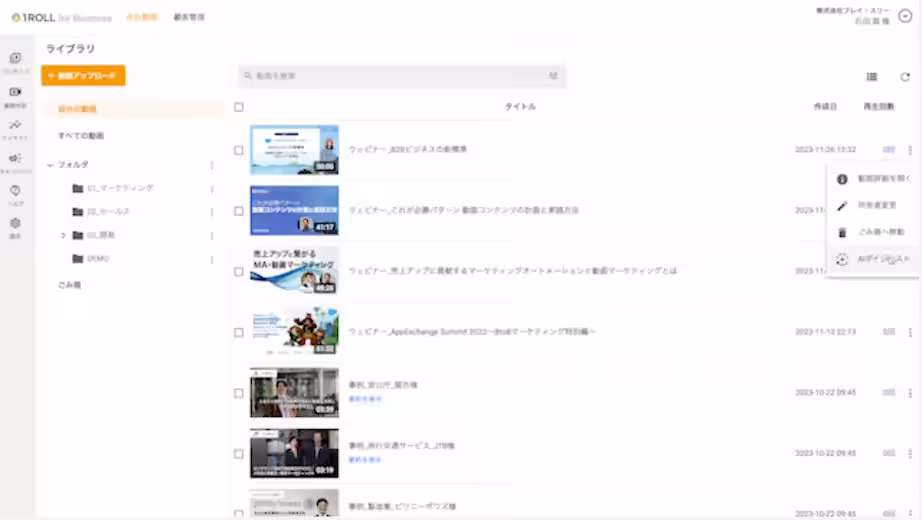The image size is (922, 520).
Task: Click the 1ROLL for Business logo
Action: pos(61,18)
